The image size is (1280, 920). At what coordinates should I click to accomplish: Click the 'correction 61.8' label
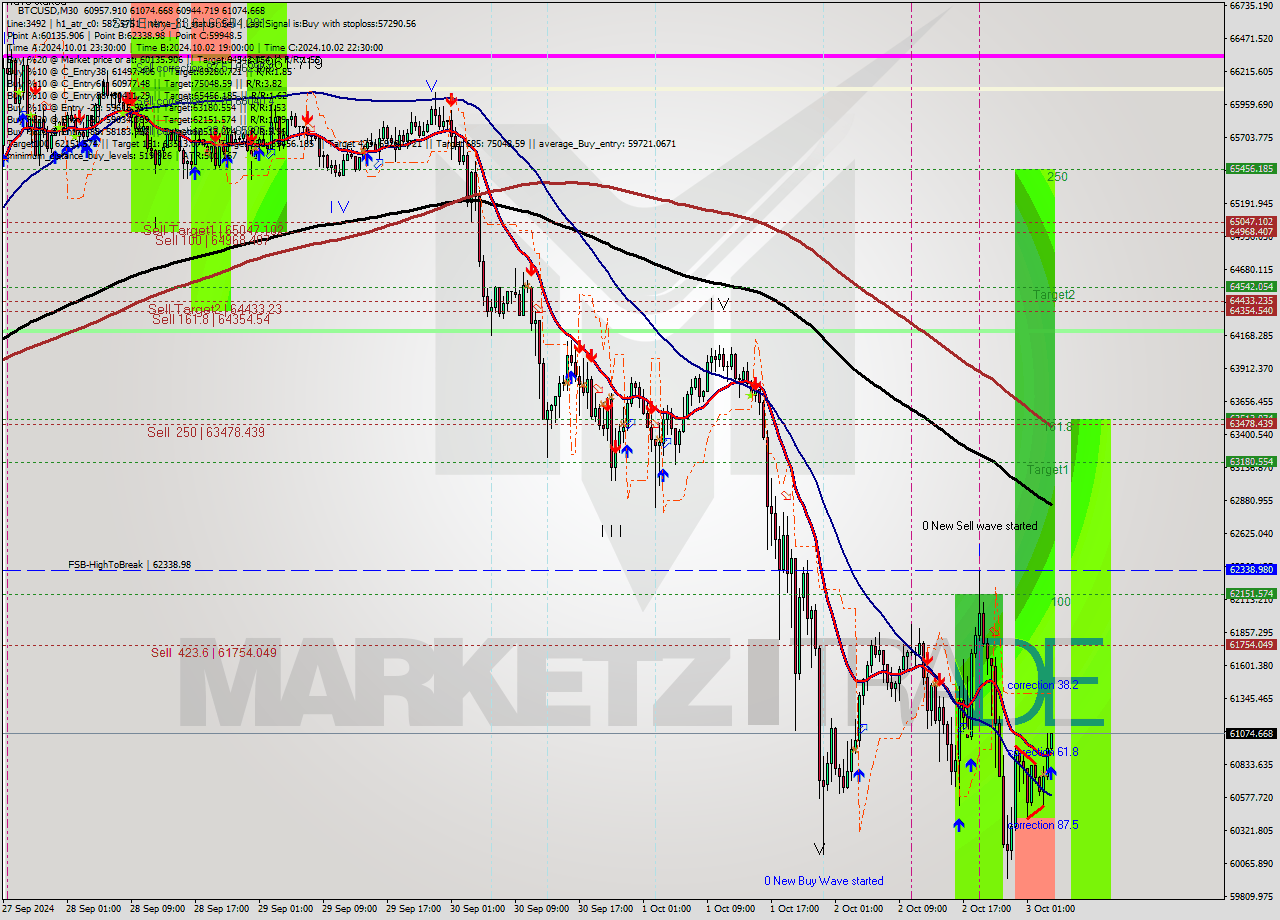point(1043,751)
